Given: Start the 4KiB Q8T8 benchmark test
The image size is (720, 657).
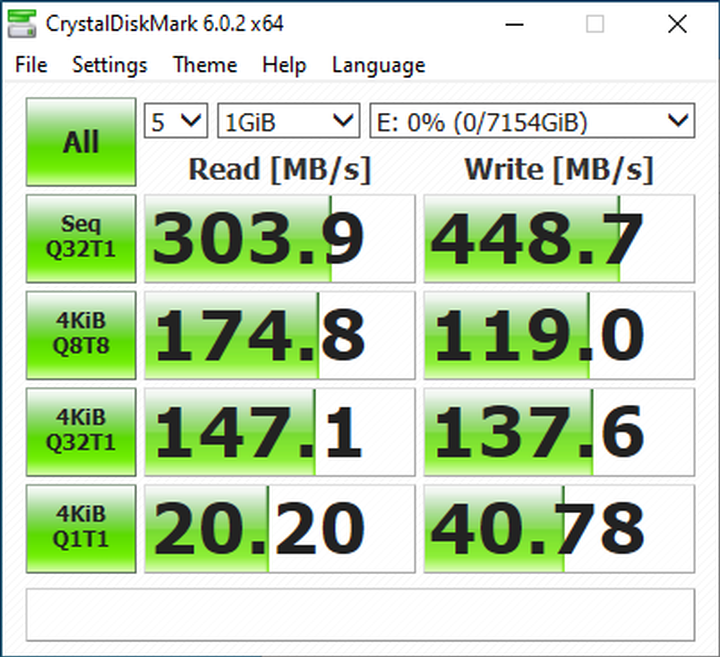Looking at the screenshot, I should tap(80, 336).
